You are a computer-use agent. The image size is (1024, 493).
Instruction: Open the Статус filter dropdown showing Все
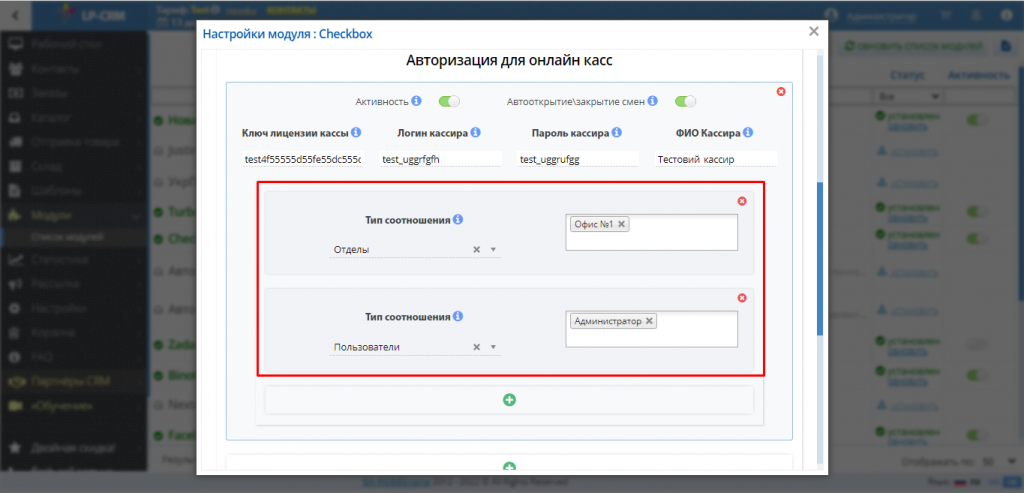coord(908,97)
